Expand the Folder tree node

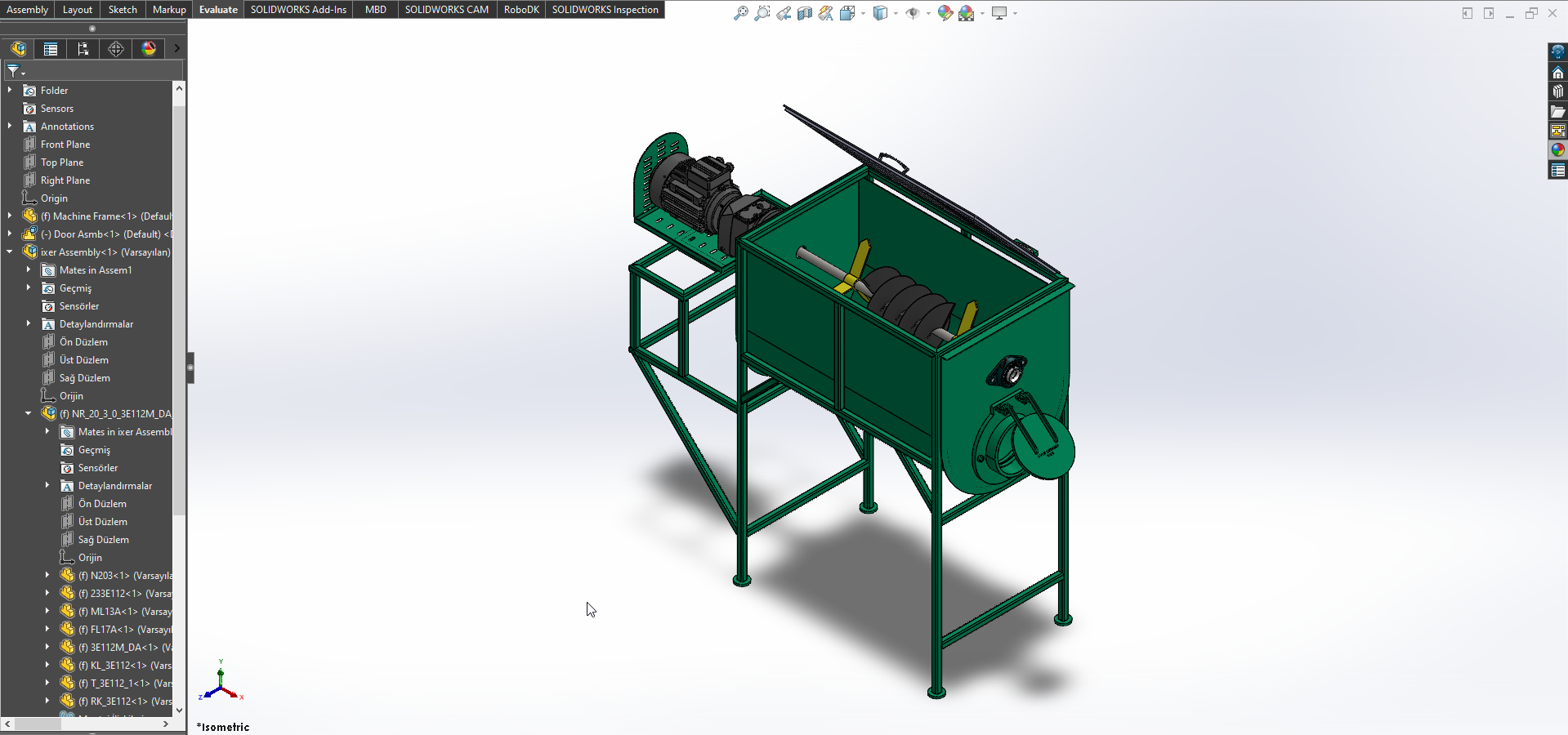(x=10, y=90)
